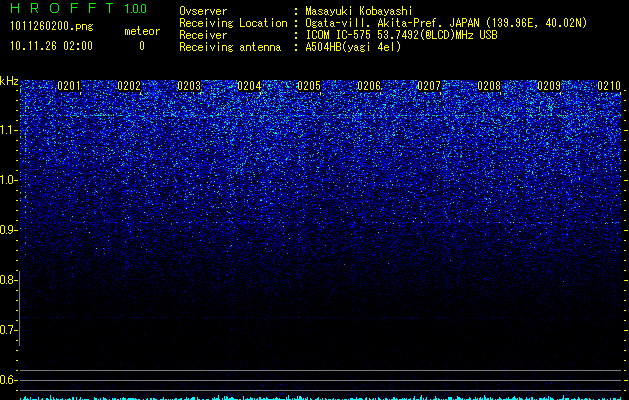The image size is (629, 400).
Task: Click the timestamp 10.11.26 02:00
Action: click(x=51, y=46)
